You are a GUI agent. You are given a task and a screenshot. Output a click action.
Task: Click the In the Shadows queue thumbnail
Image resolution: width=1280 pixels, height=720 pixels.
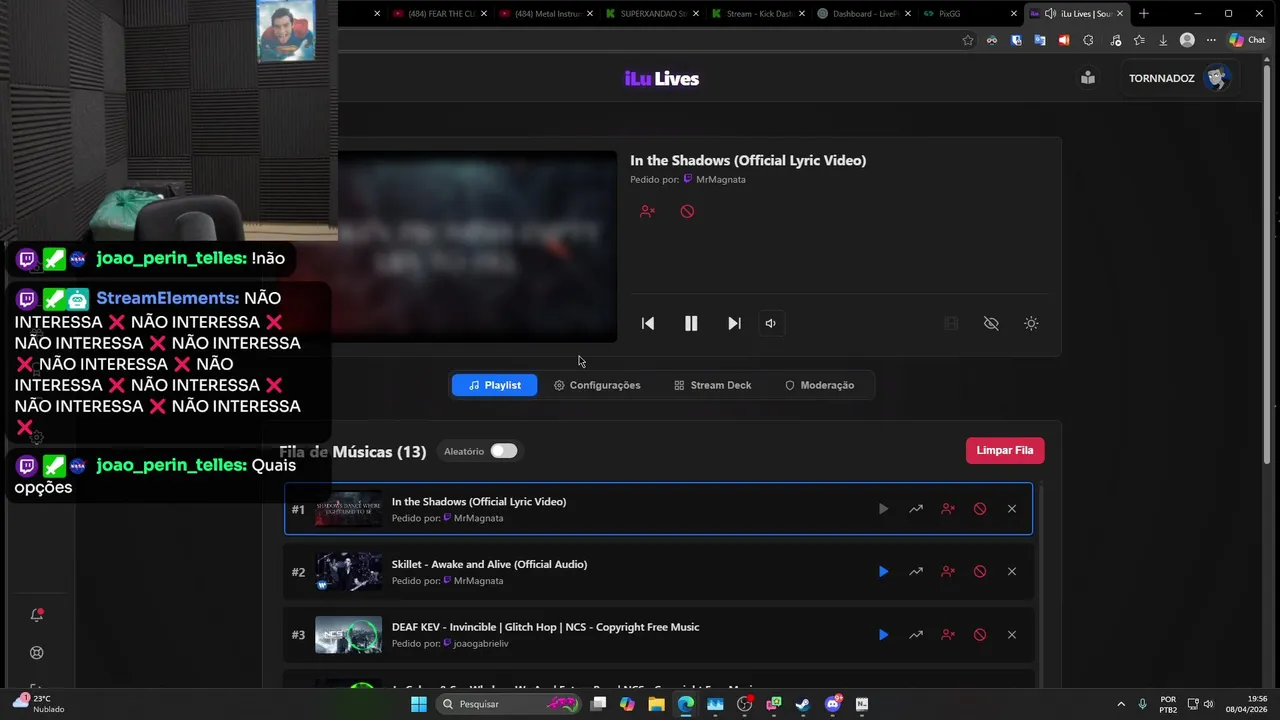pyautogui.click(x=348, y=509)
